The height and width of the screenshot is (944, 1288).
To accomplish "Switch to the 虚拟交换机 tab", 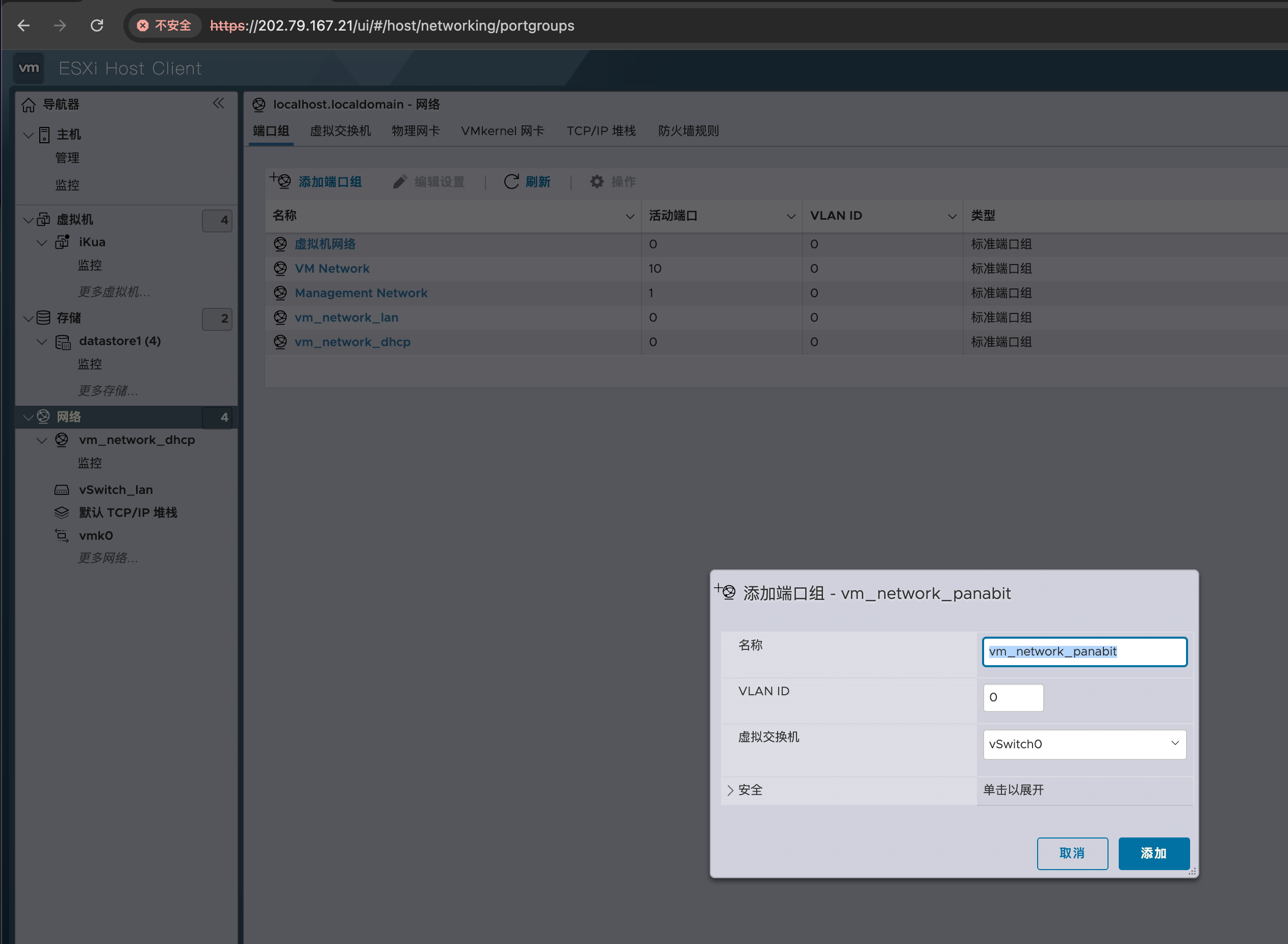I will 340,131.
